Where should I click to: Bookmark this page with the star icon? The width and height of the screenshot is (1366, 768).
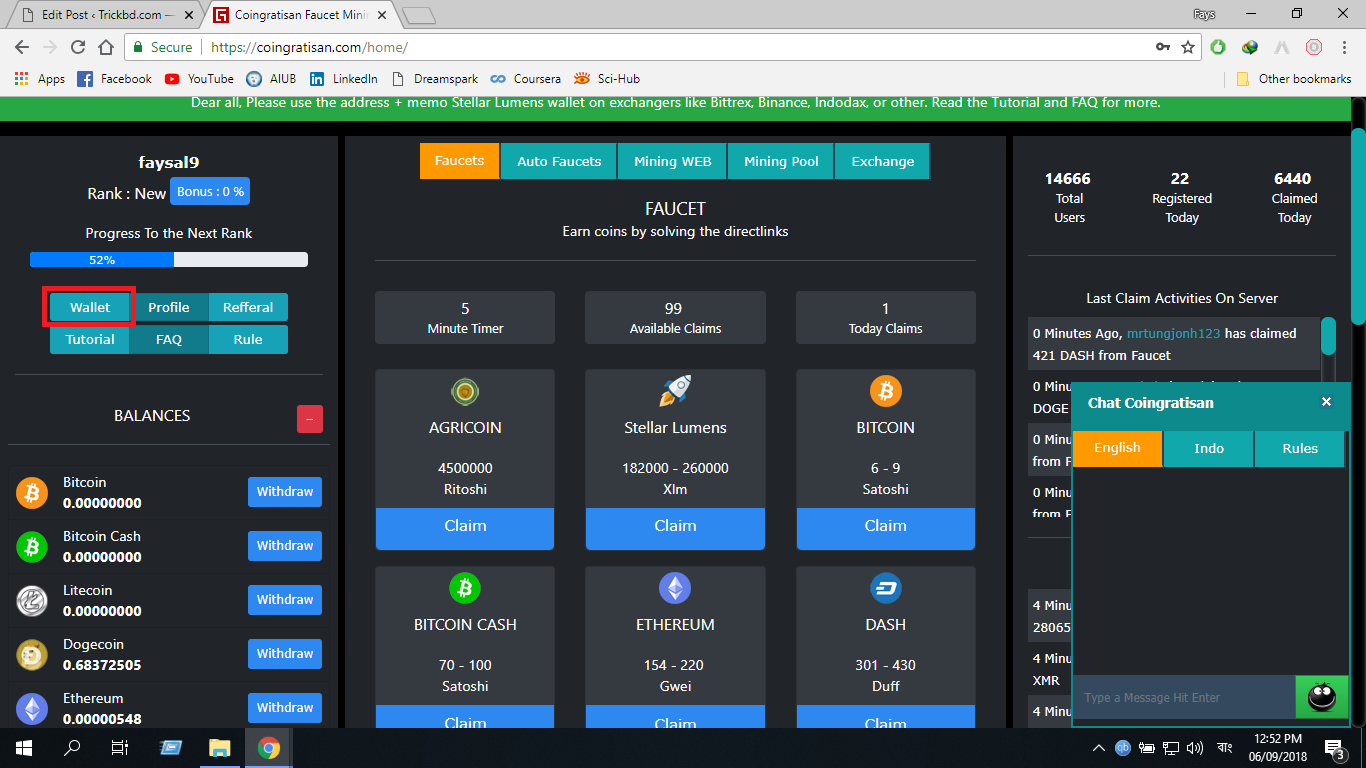point(1188,47)
